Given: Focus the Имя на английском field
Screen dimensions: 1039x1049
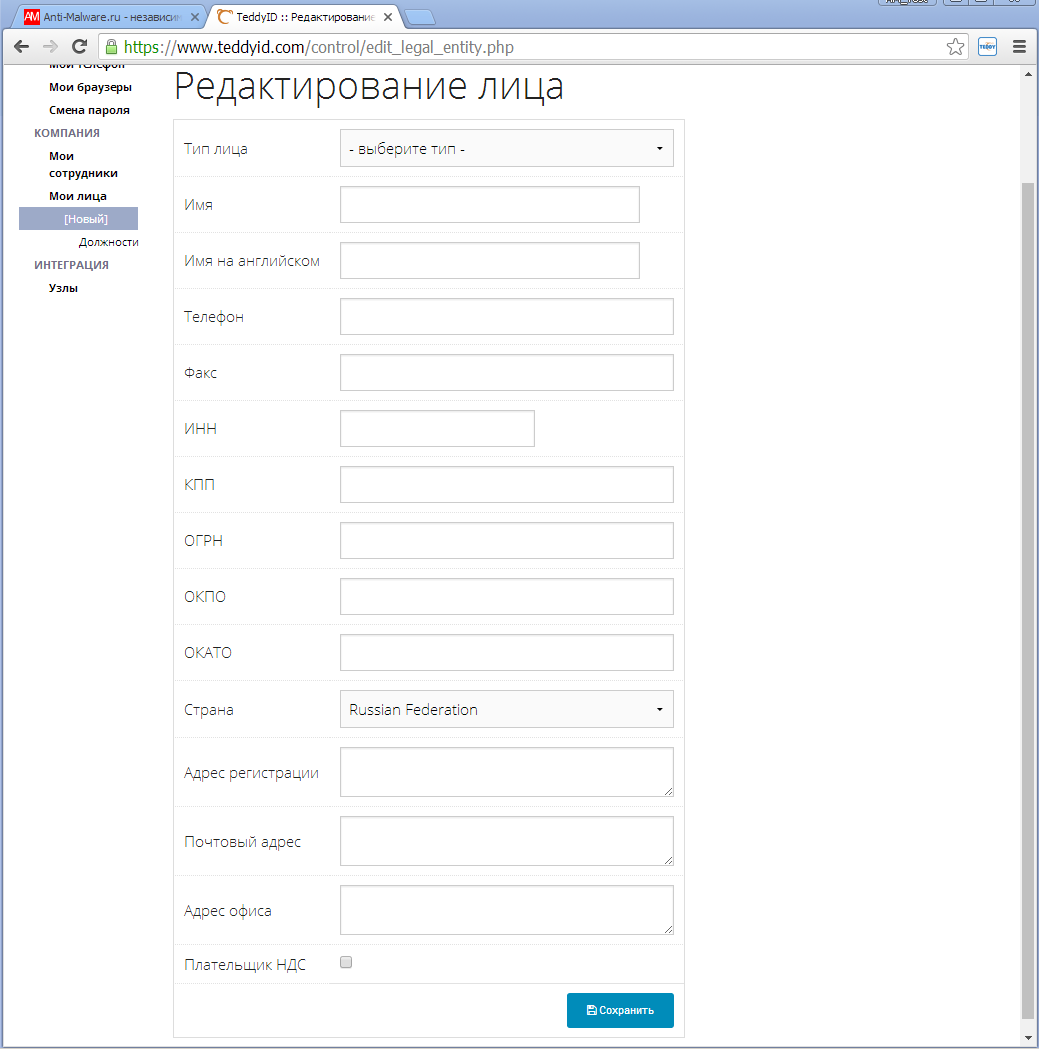Looking at the screenshot, I should coord(490,261).
